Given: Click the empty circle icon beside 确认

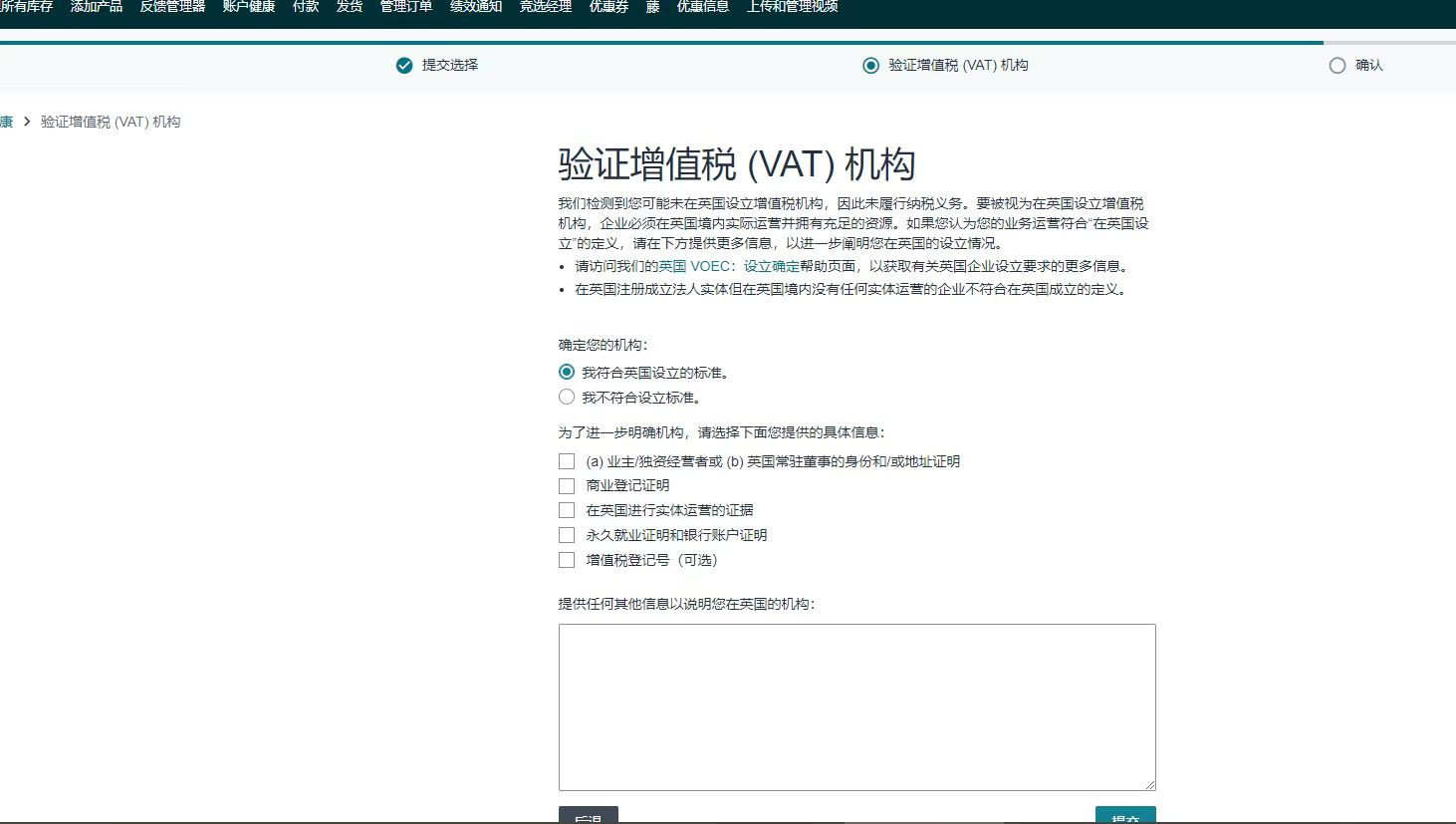Looking at the screenshot, I should [1337, 66].
